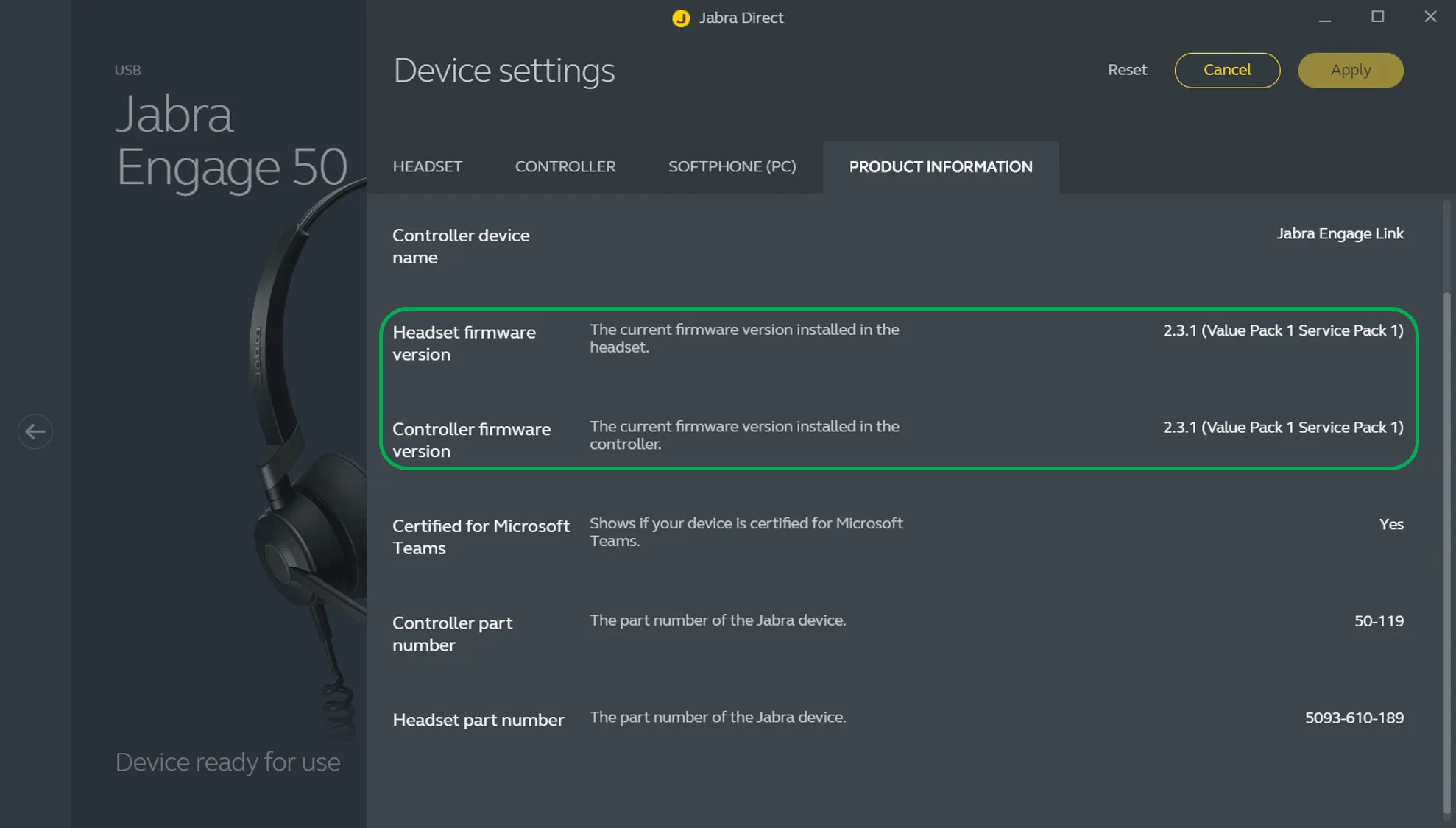1456x828 pixels.
Task: Minimize the Jabra Direct window
Action: point(1324,18)
